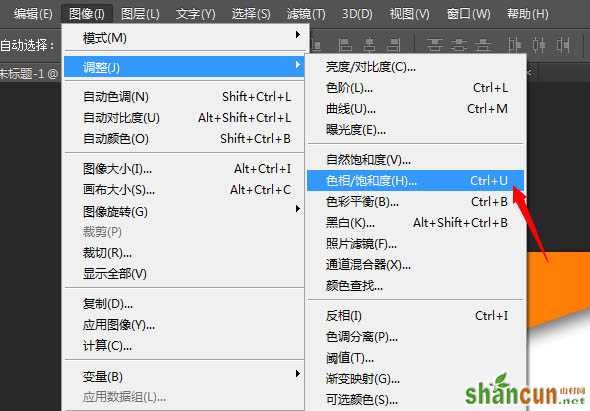Open the 窗口(W) menu

tap(468, 14)
